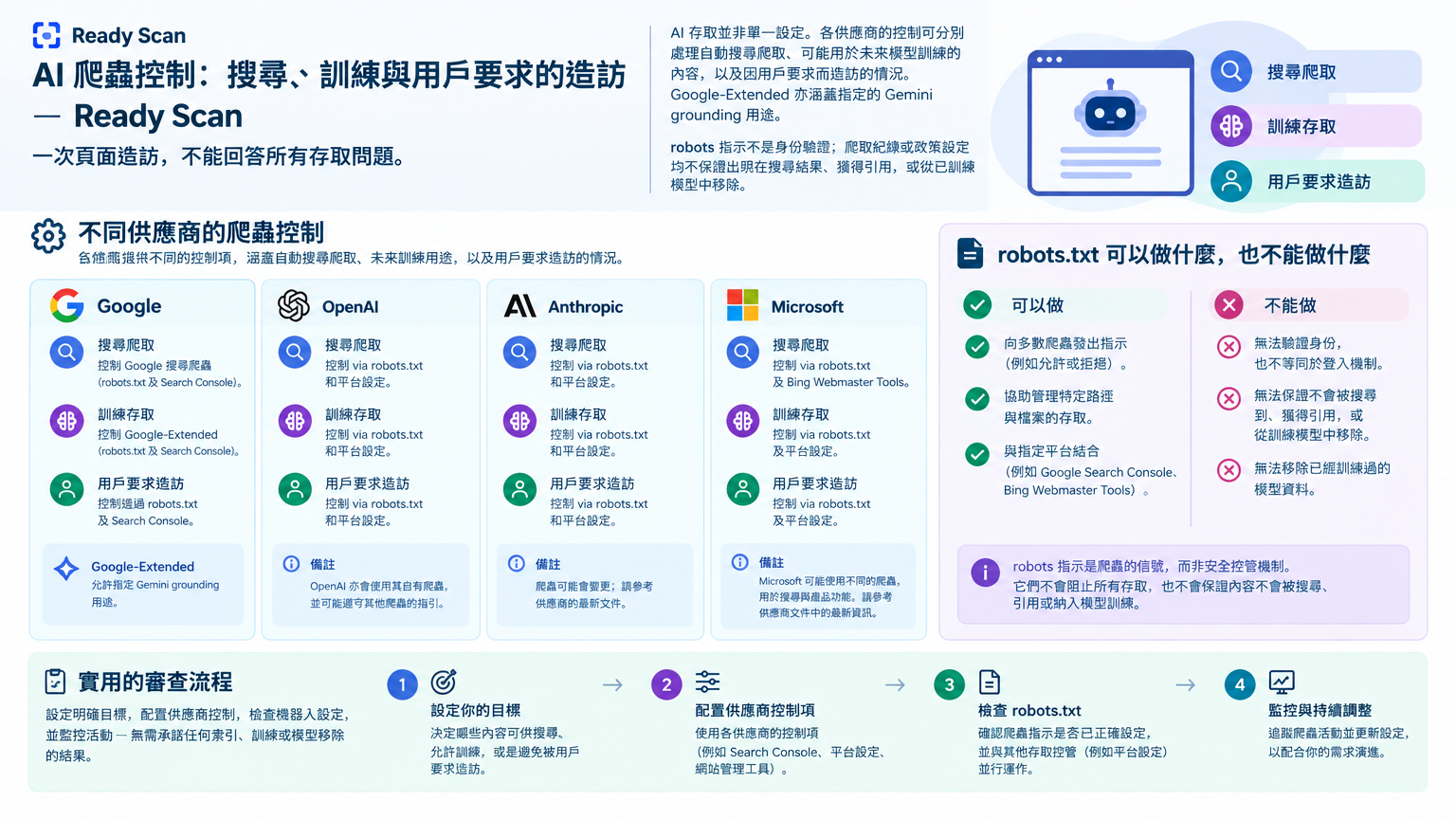Click the Google card 訓練存取 label

126,414
